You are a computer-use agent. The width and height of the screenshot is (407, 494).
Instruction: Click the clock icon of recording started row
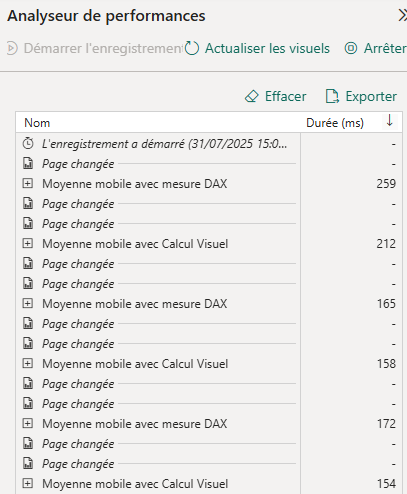click(x=28, y=144)
